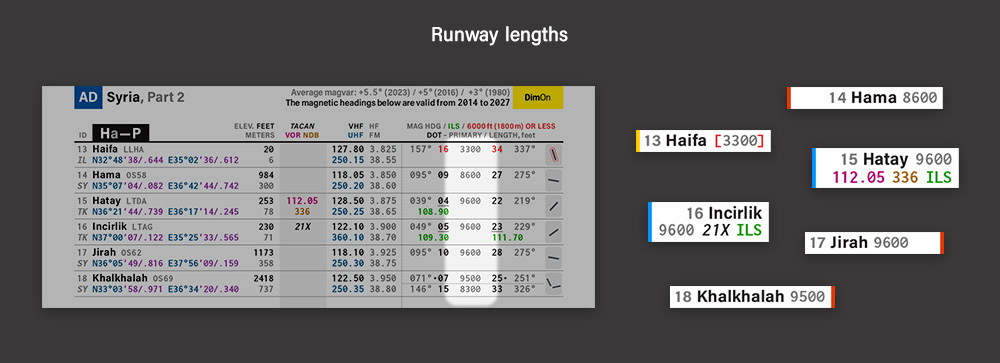Viewport: 1000px width, 363px height.
Task: Open the 14 Hama 8600 label card
Action: point(865,98)
